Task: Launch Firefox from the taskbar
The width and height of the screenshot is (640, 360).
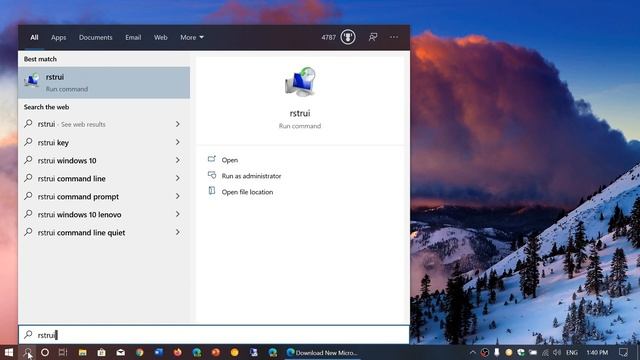Action: click(x=178, y=352)
